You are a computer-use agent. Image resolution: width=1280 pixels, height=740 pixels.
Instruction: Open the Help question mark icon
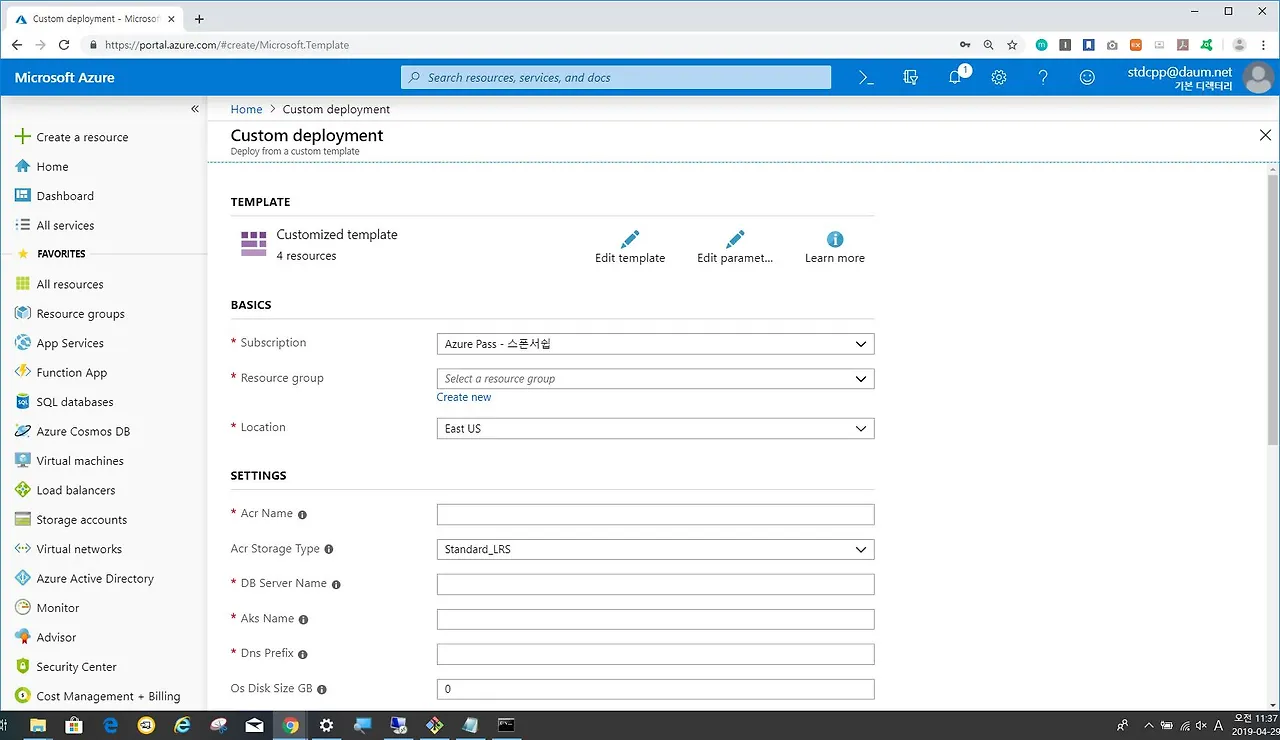point(1043,77)
